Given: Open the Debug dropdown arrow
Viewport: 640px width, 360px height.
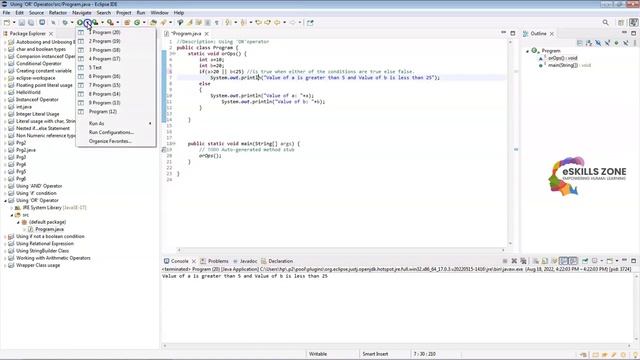Looking at the screenshot, I should coord(72,23).
